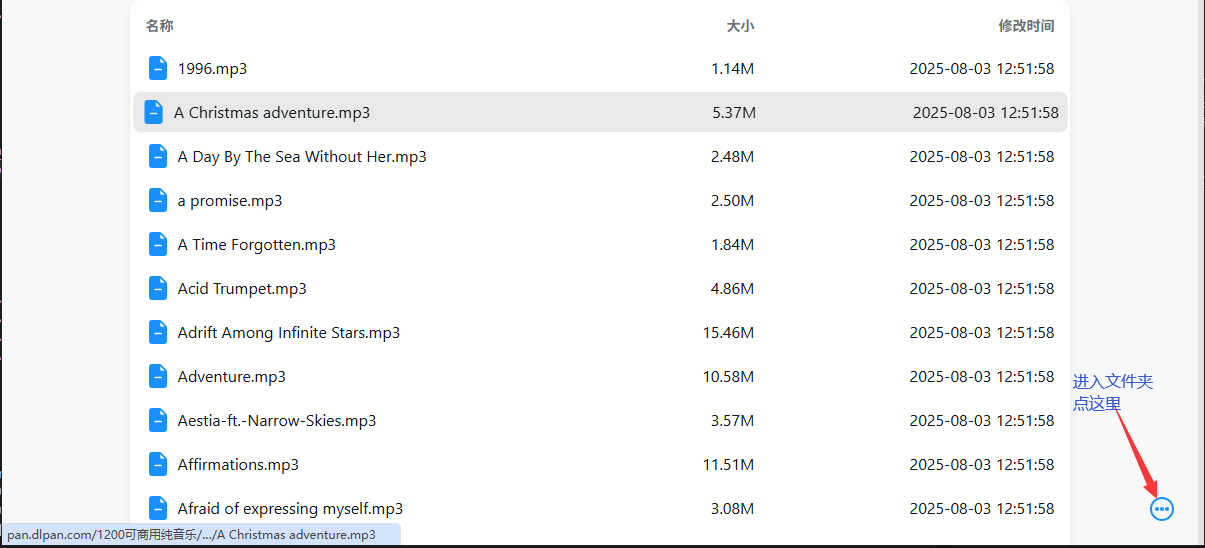This screenshot has width=1205, height=548.
Task: Open the blue three-dot more options button
Action: tap(1161, 509)
